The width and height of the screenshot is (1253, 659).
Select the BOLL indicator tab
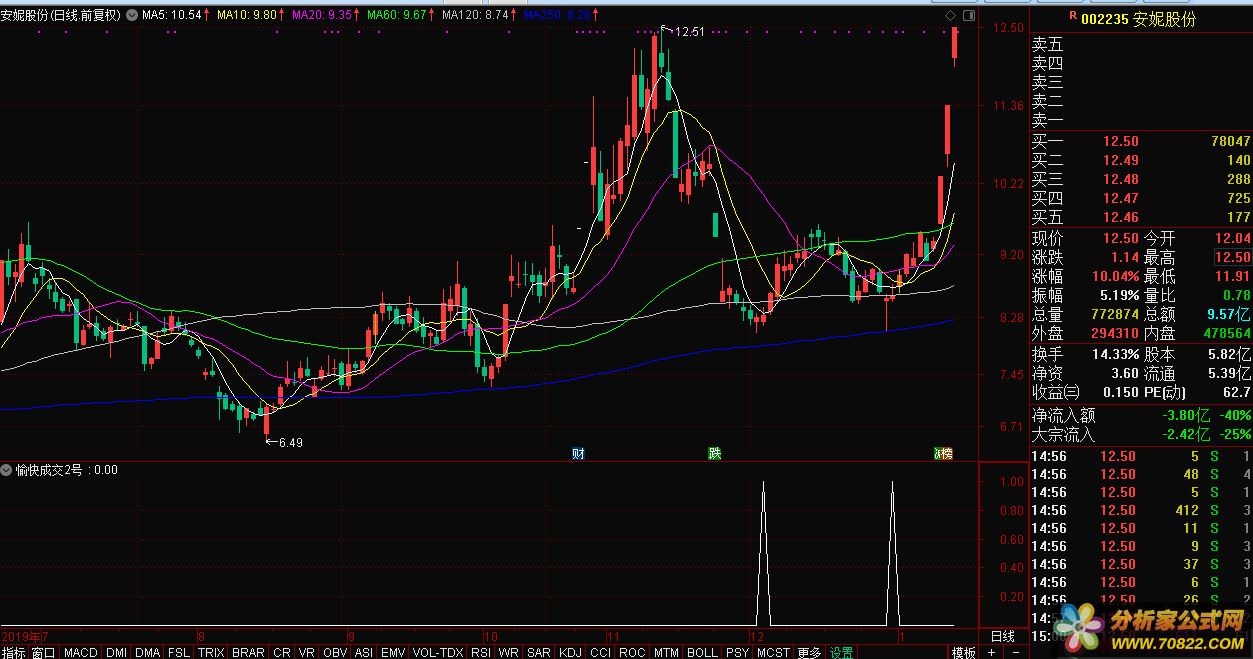702,652
